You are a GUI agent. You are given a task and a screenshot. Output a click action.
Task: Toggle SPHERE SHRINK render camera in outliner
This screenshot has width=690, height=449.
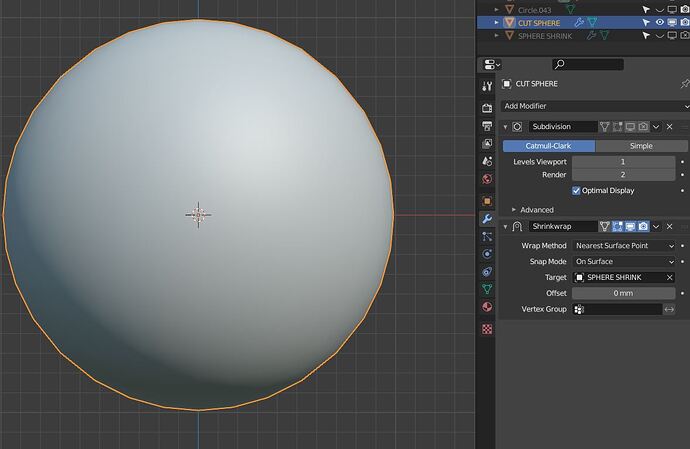[x=685, y=36]
